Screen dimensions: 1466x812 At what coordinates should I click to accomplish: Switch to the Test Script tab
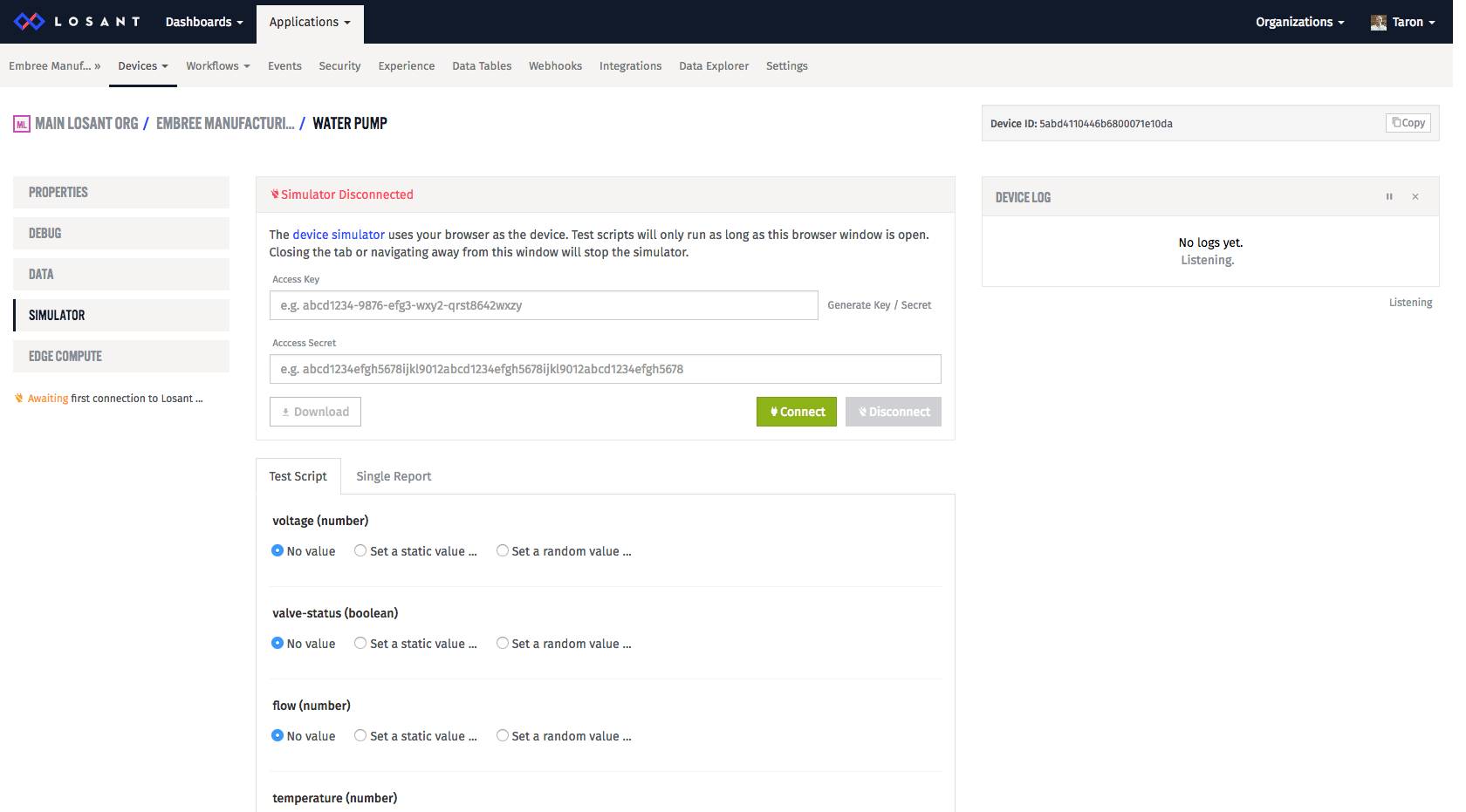click(298, 476)
